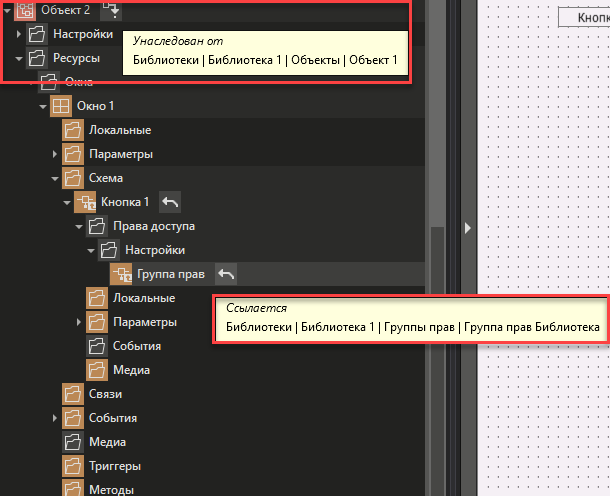Click the Связи folder icon

[73, 394]
